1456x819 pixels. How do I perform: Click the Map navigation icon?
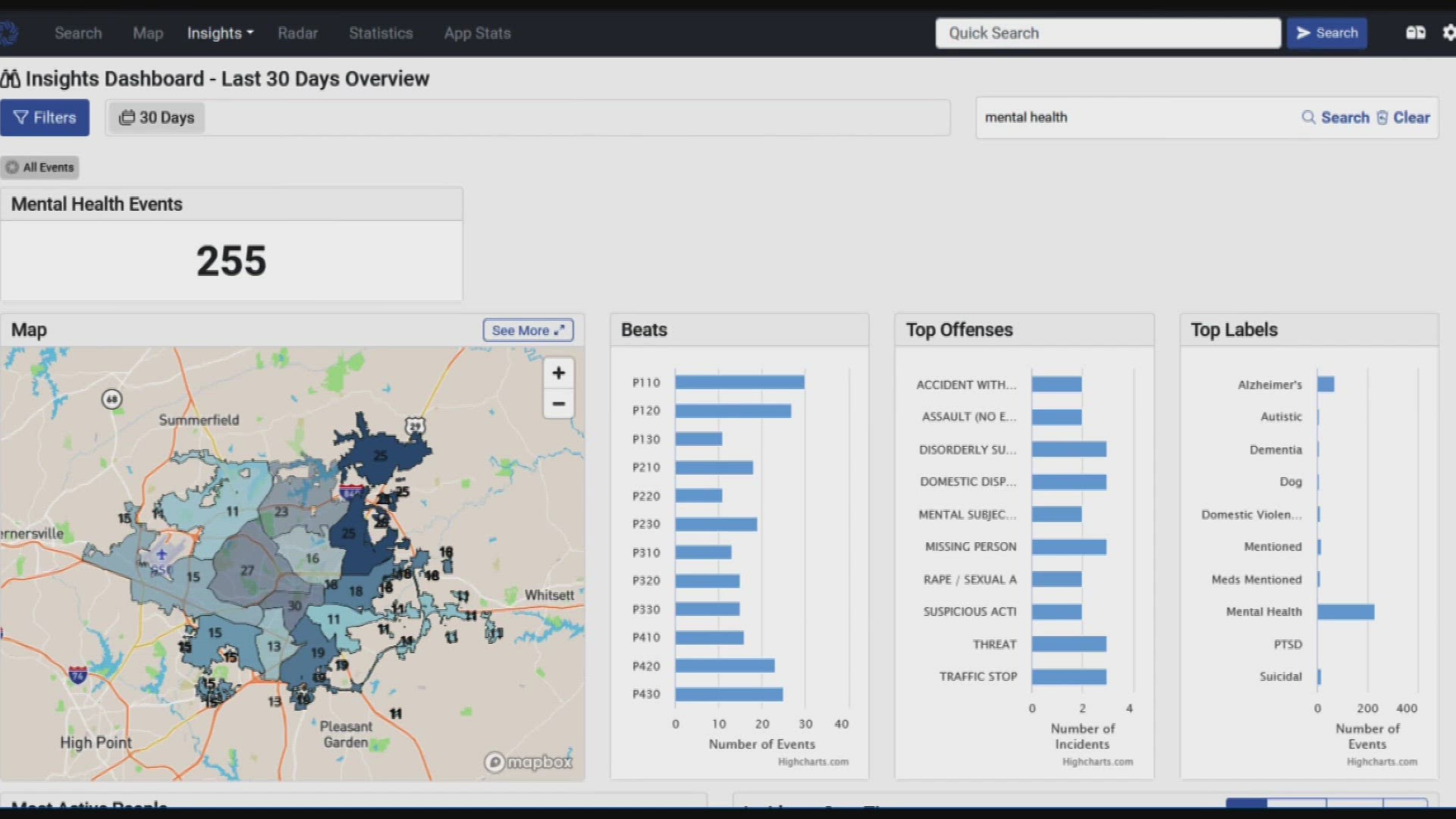point(147,33)
